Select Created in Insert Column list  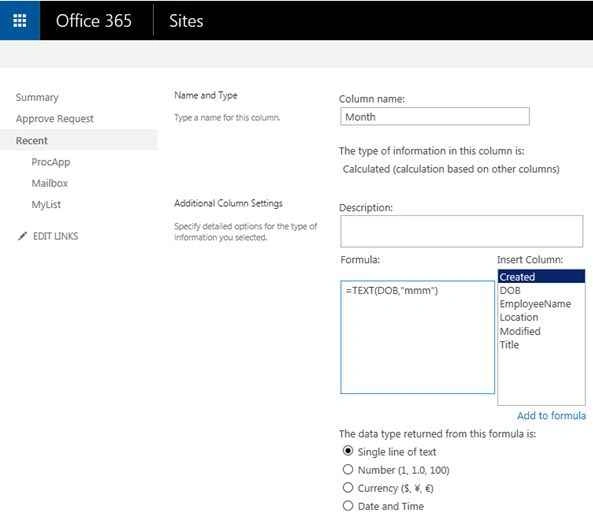click(541, 276)
